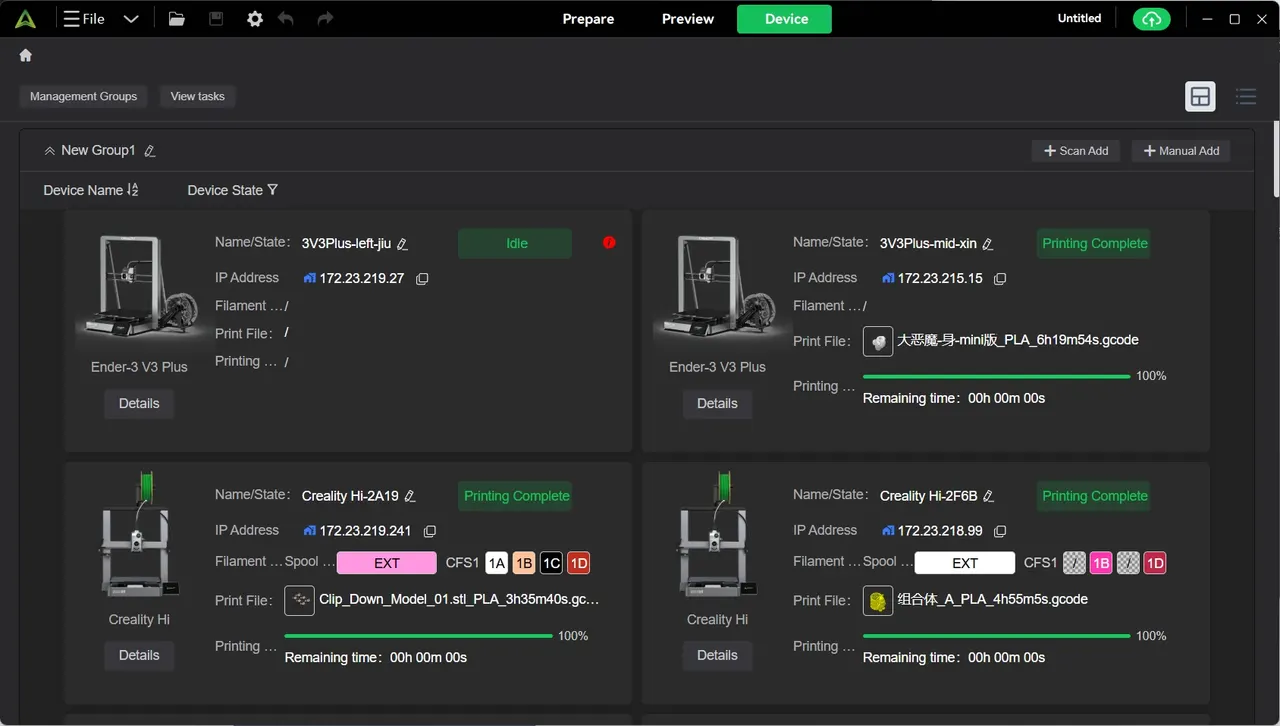The height and width of the screenshot is (726, 1280).
Task: Collapse the New Group1 section
Action: 49,151
